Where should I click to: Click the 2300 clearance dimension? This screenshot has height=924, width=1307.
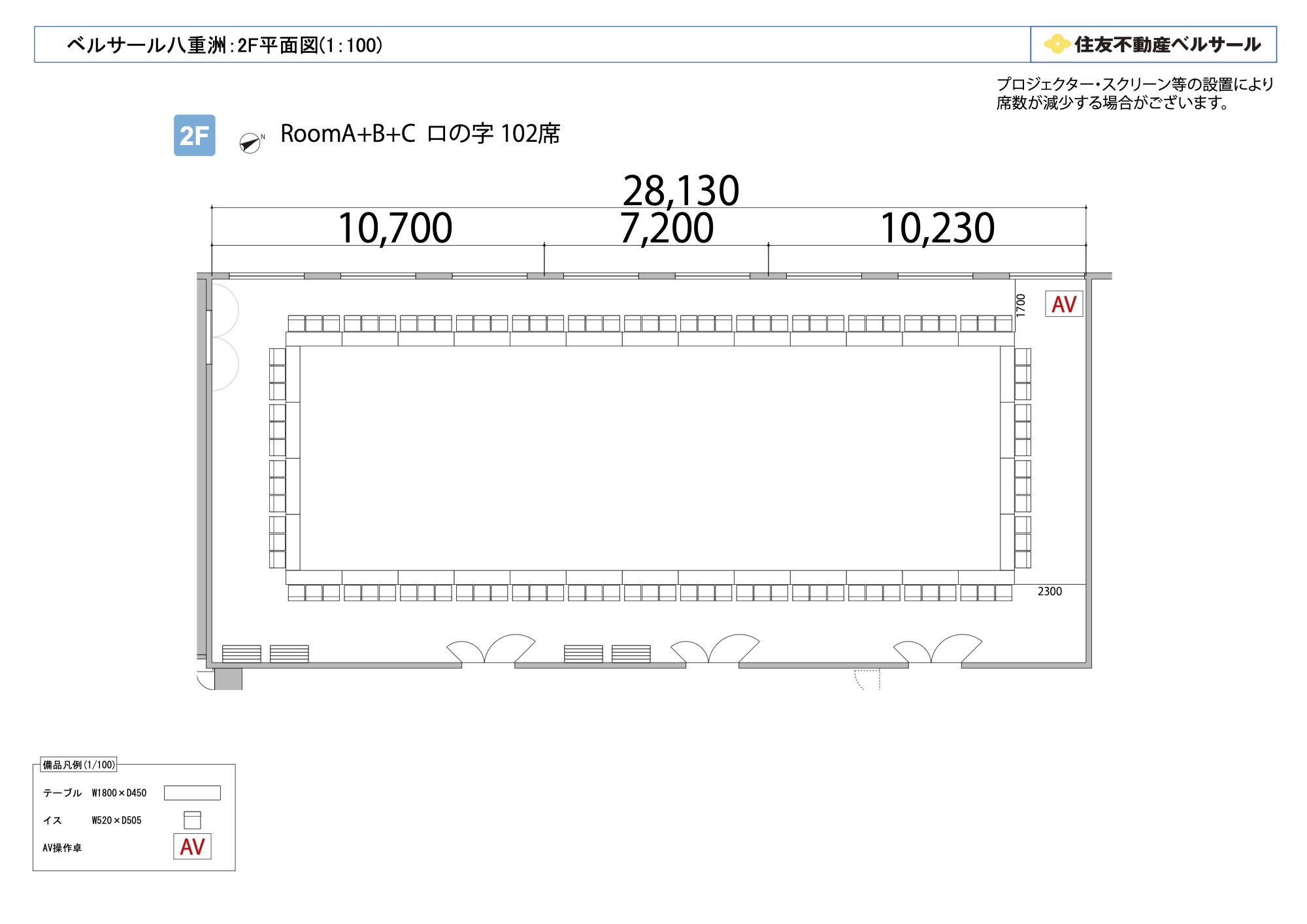1050,591
